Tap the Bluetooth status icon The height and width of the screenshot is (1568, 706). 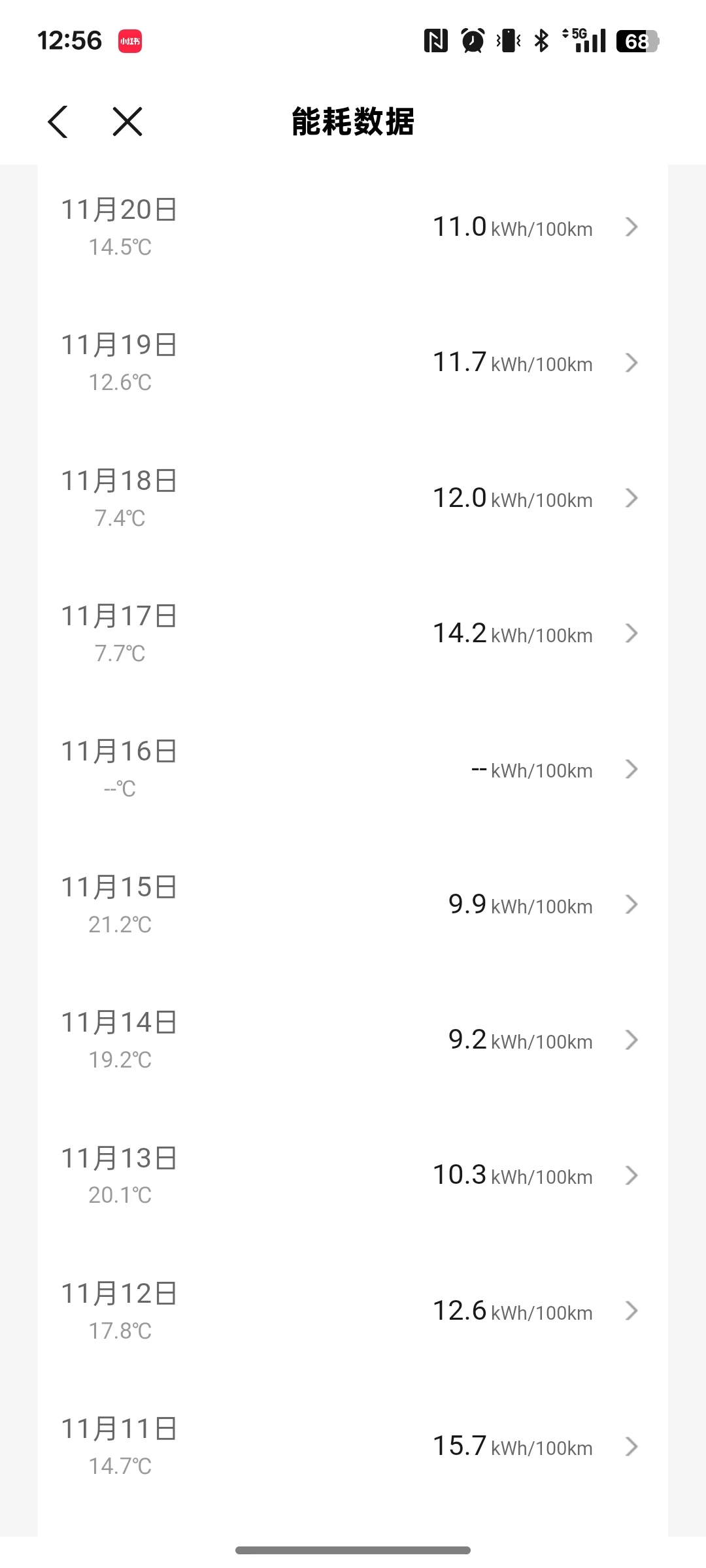tap(541, 41)
